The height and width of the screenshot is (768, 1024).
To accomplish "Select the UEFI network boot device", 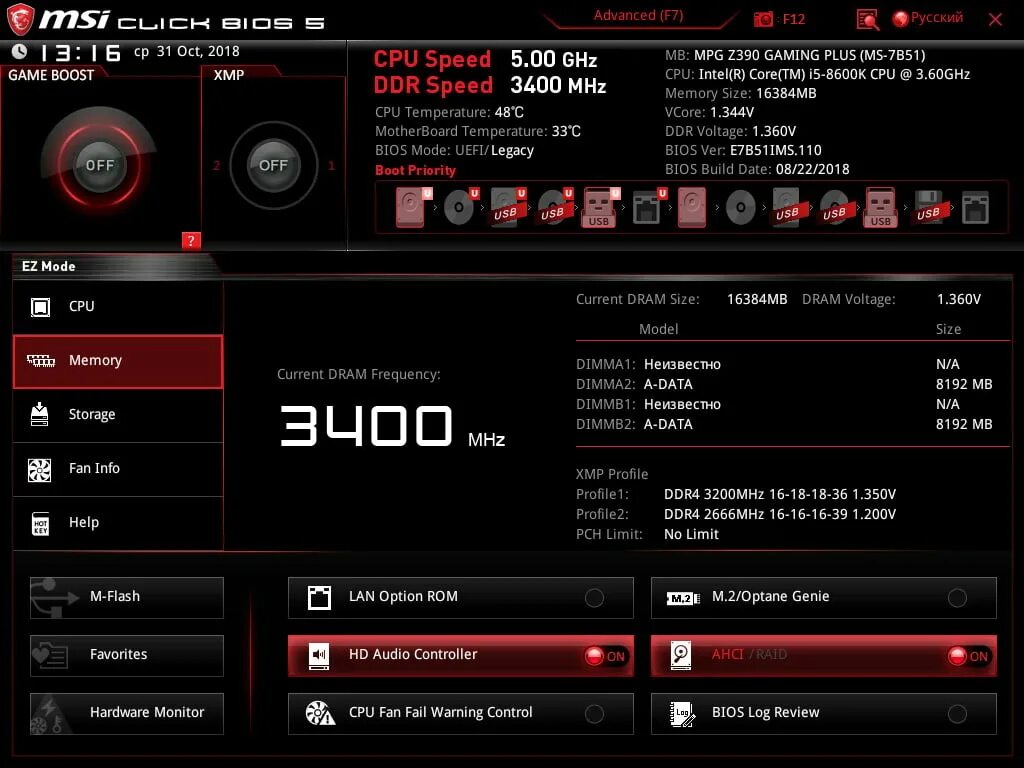I will click(648, 208).
